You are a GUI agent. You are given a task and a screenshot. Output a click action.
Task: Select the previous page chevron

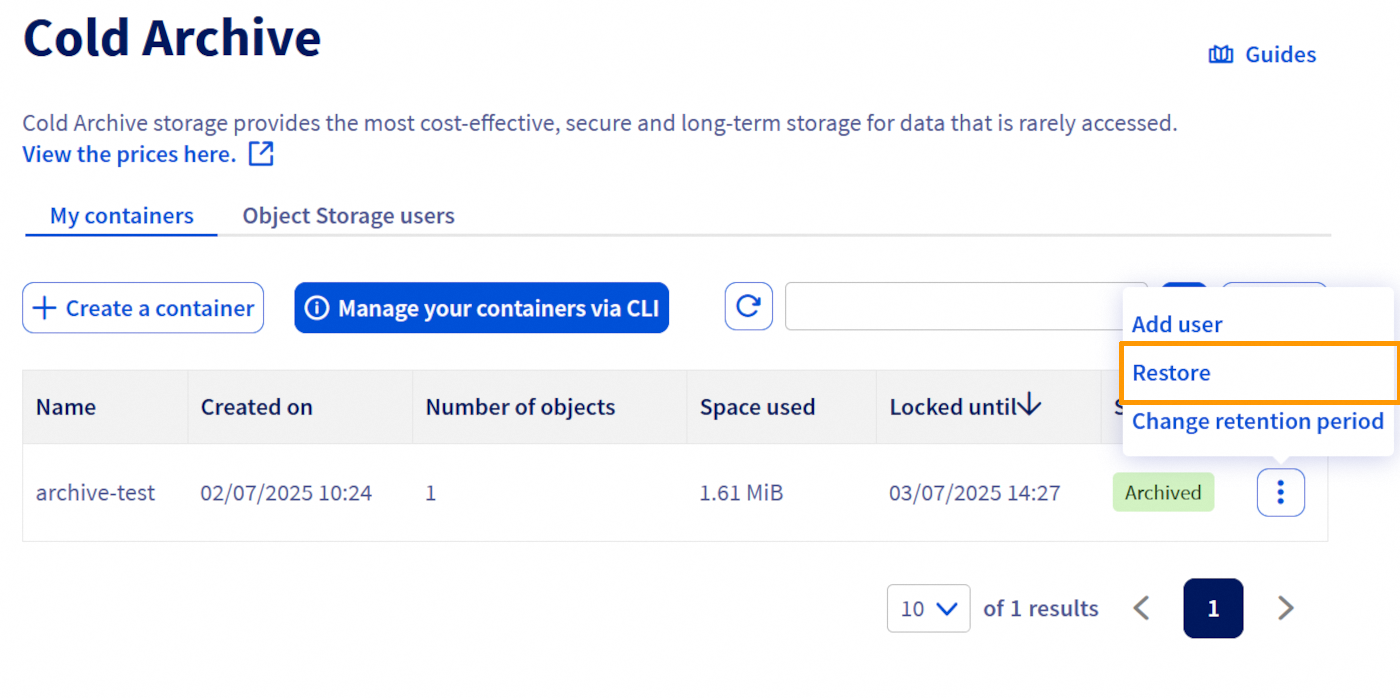pos(1141,608)
